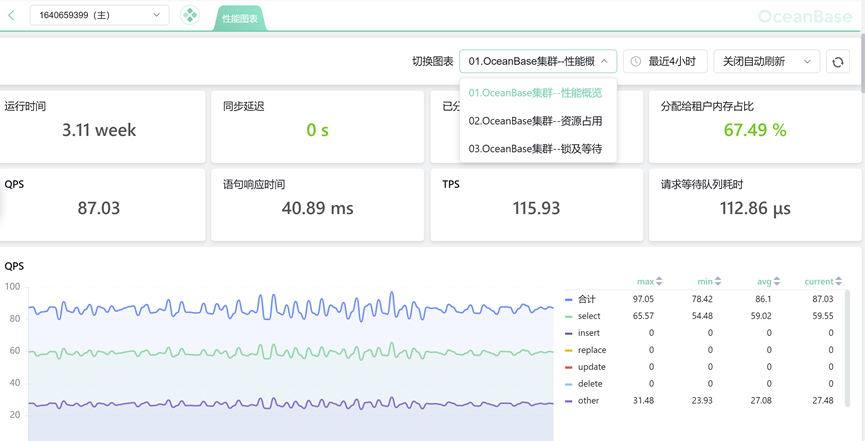Click the other min value 23.93
This screenshot has width=865, height=441.
(x=702, y=401)
